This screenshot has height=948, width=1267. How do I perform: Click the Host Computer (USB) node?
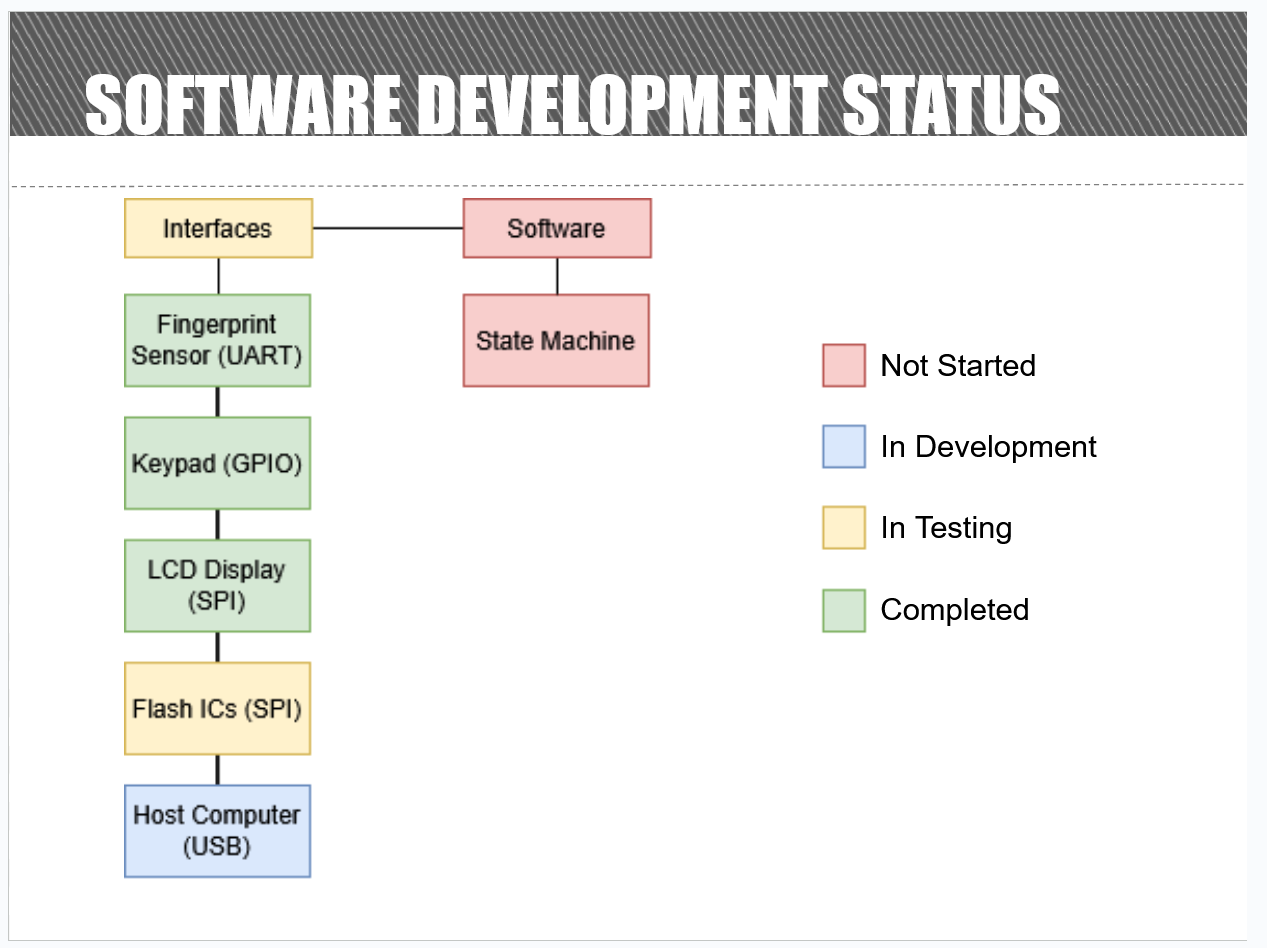[217, 830]
